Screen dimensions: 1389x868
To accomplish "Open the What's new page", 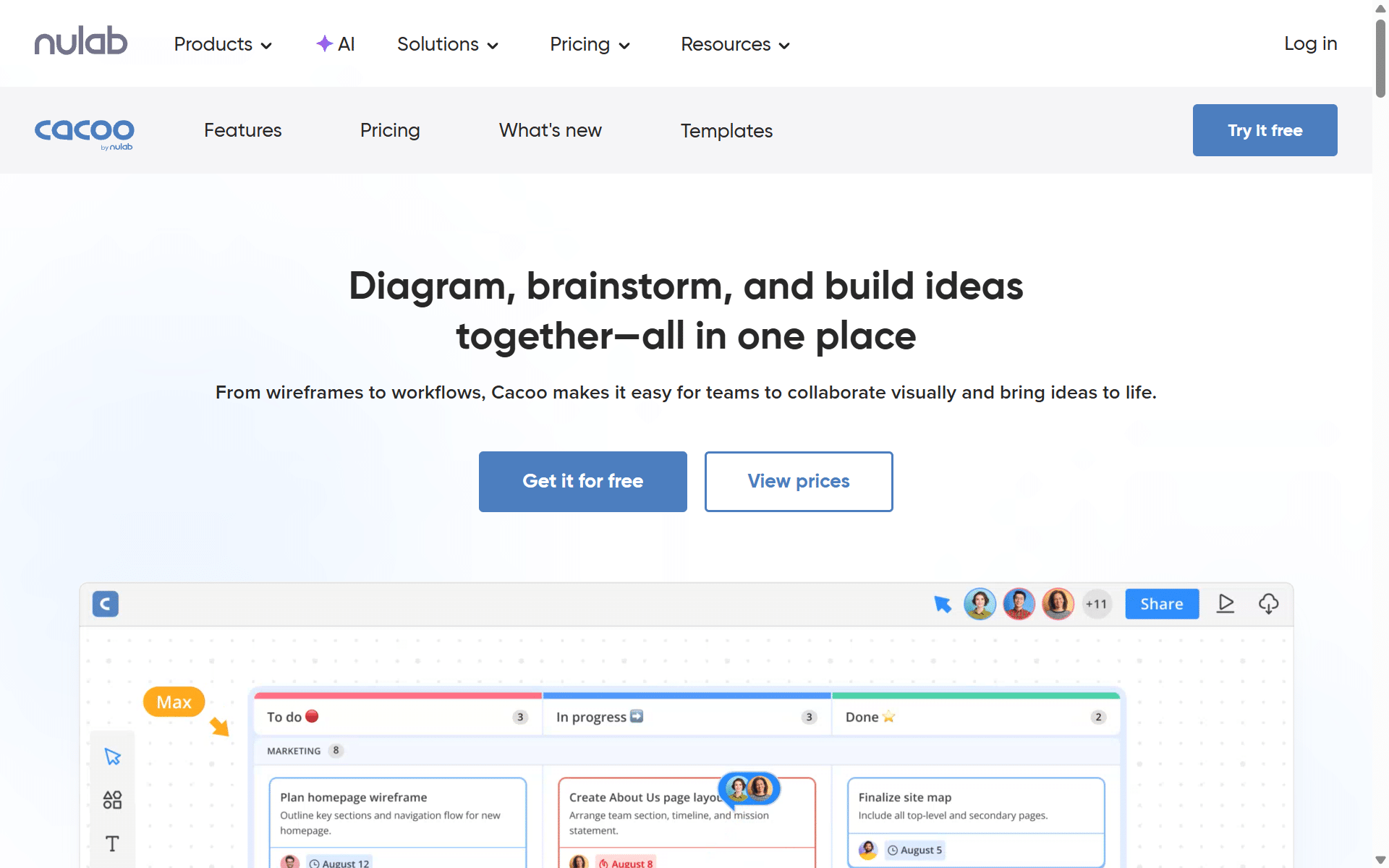I will coord(551,130).
